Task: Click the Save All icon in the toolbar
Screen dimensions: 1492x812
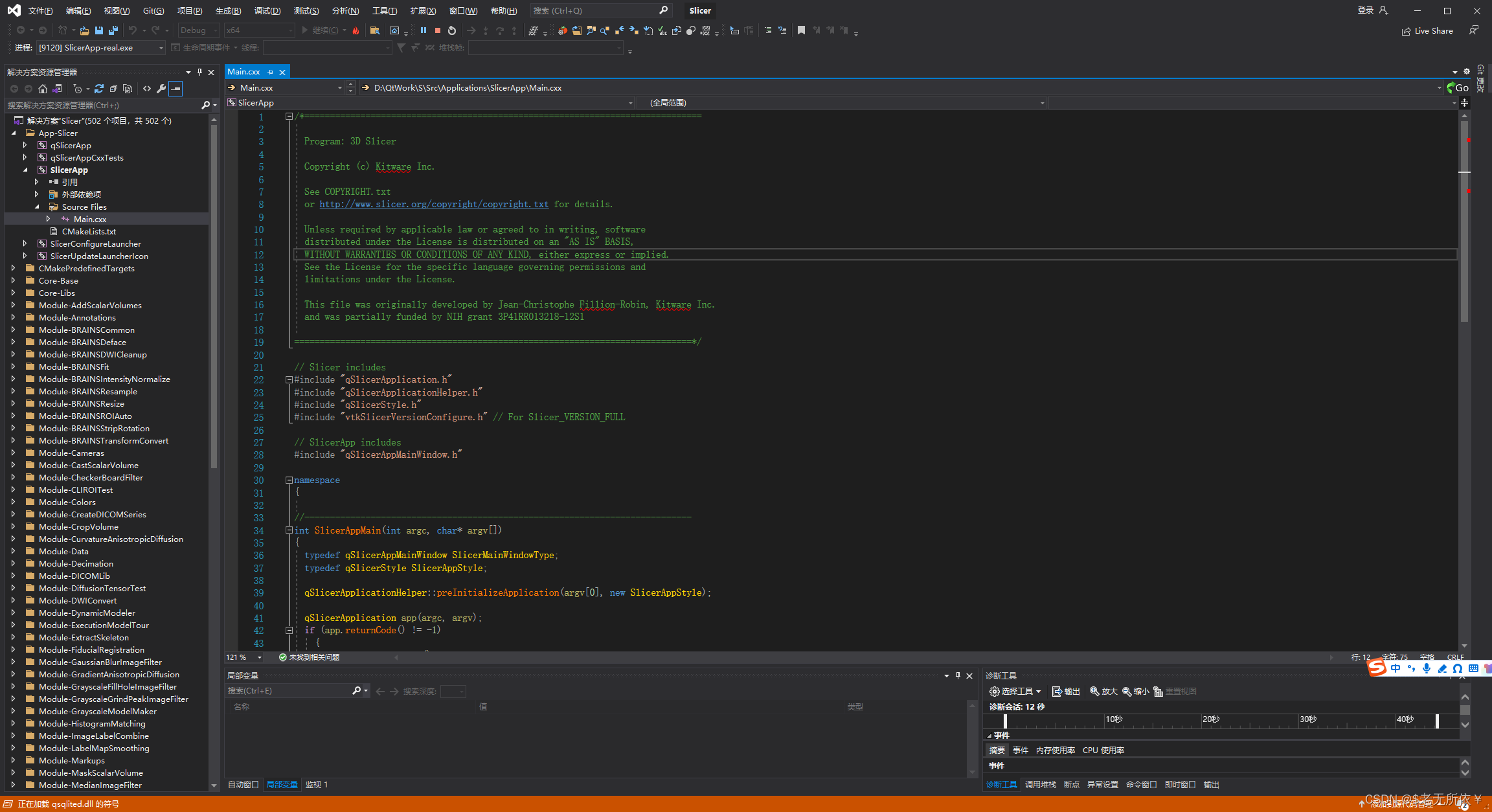Action: coord(113,30)
